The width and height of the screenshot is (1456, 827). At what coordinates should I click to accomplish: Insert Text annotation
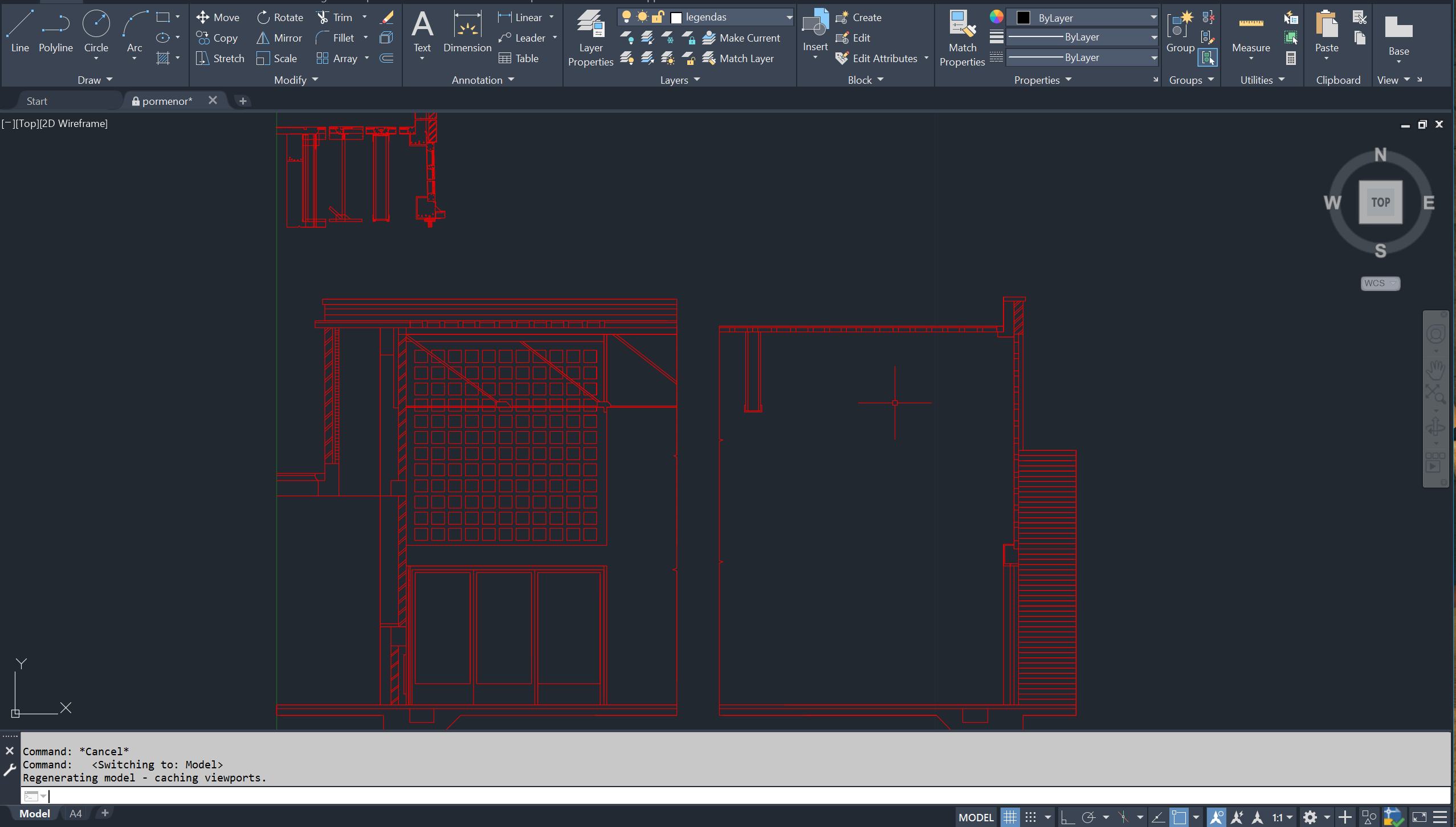422,32
